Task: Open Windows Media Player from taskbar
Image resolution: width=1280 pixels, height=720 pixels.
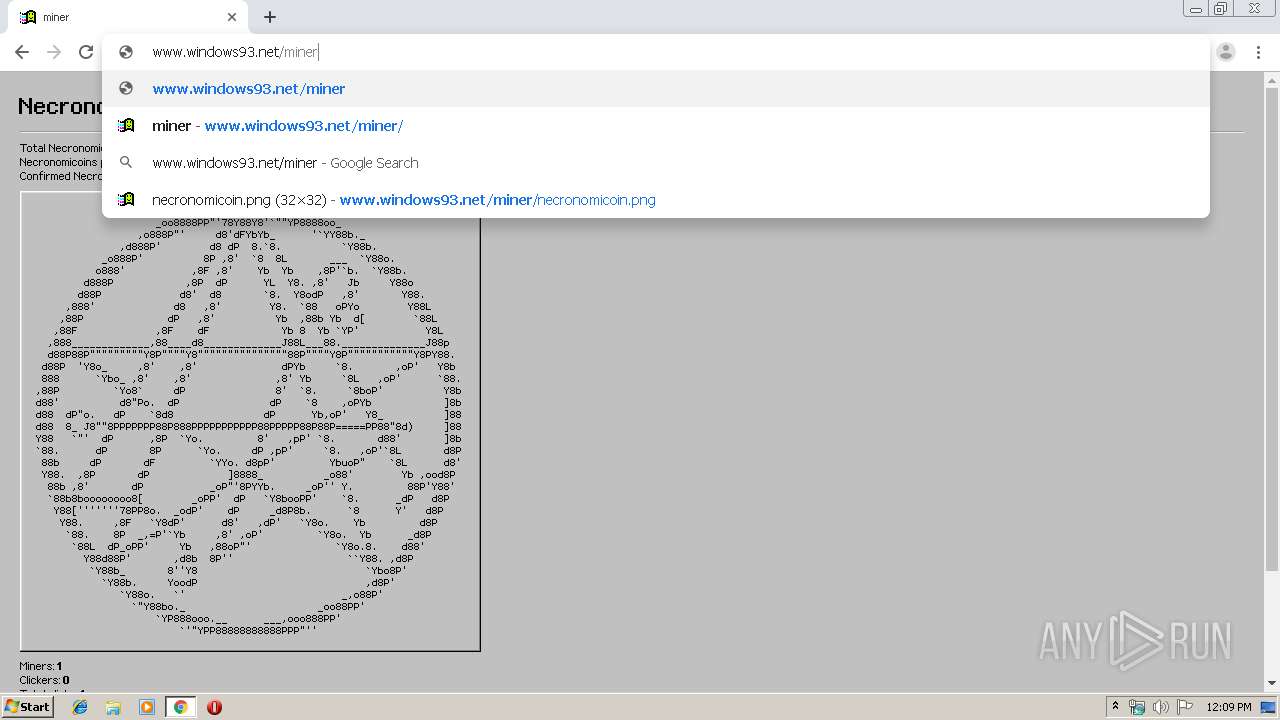Action: (147, 707)
